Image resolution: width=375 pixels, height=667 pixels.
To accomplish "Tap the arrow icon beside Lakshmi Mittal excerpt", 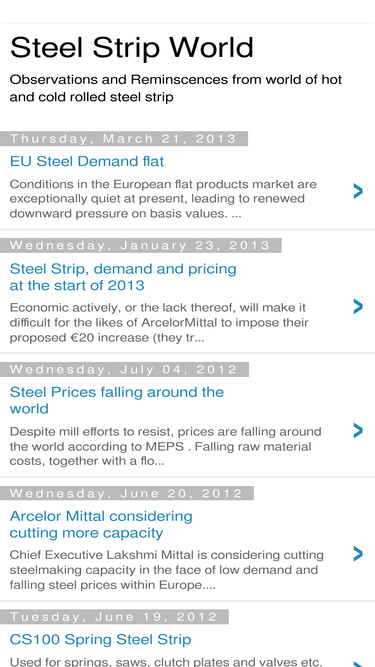I will pos(358,554).
